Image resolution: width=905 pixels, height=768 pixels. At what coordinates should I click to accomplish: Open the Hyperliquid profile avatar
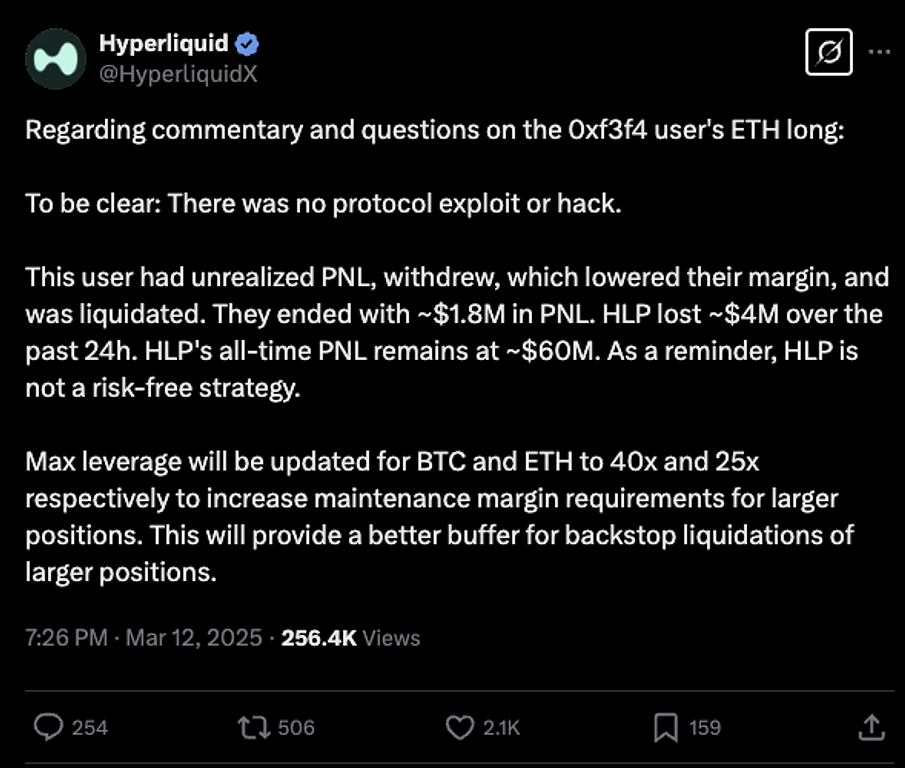click(57, 59)
